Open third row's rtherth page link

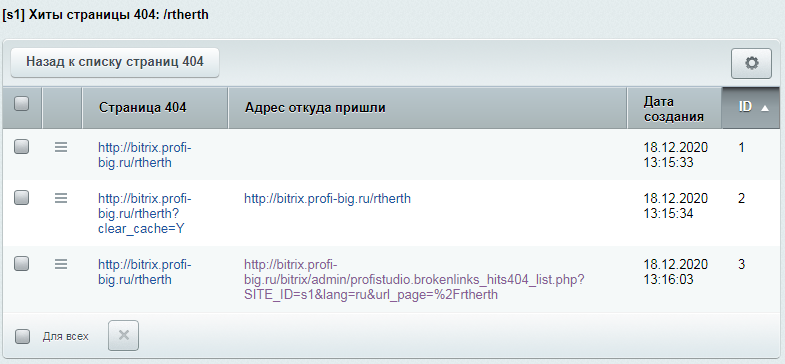[x=145, y=271]
